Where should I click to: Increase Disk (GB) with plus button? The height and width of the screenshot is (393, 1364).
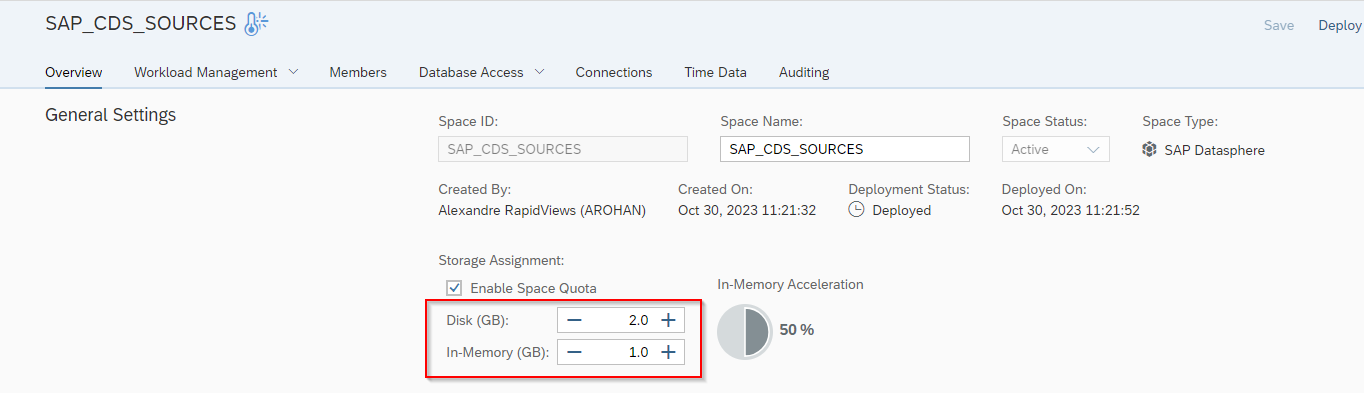click(x=669, y=320)
